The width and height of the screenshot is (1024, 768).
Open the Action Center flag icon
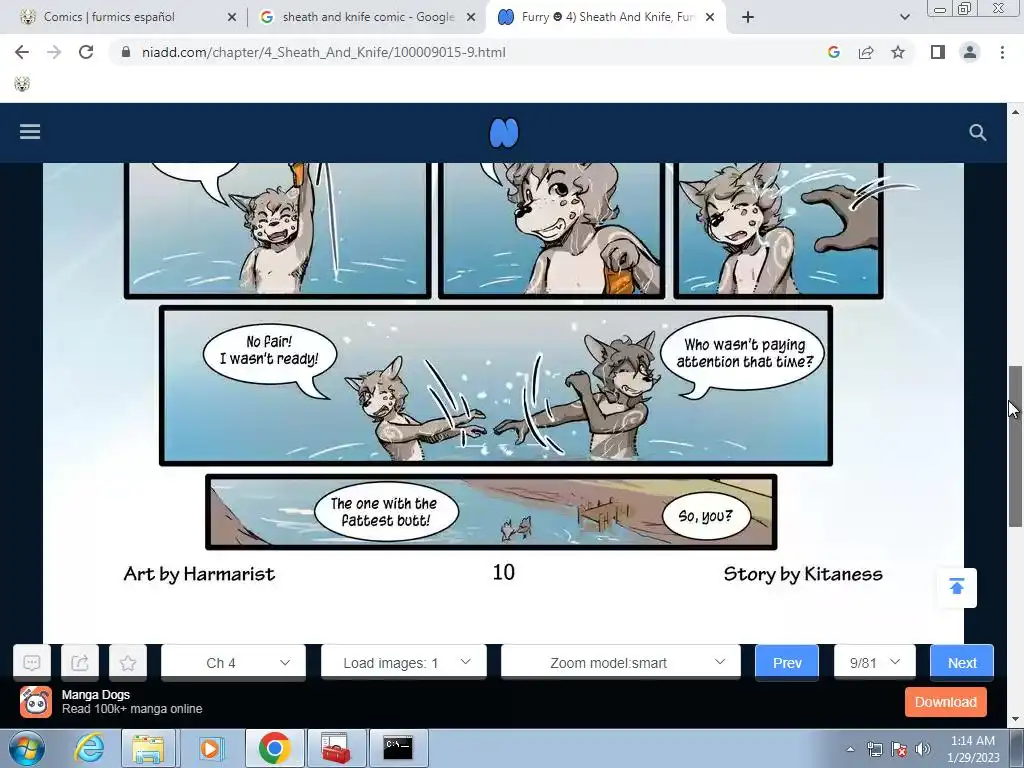pyautogui.click(x=899, y=749)
